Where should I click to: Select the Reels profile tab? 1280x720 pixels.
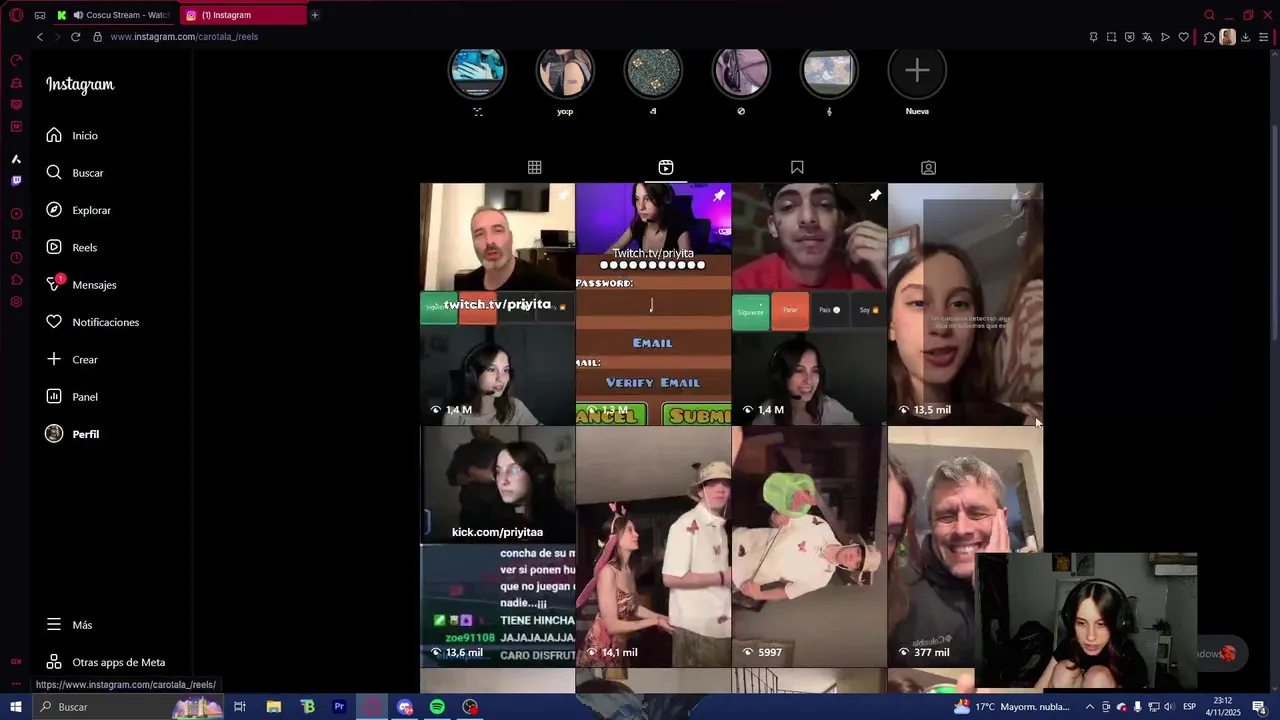click(666, 167)
